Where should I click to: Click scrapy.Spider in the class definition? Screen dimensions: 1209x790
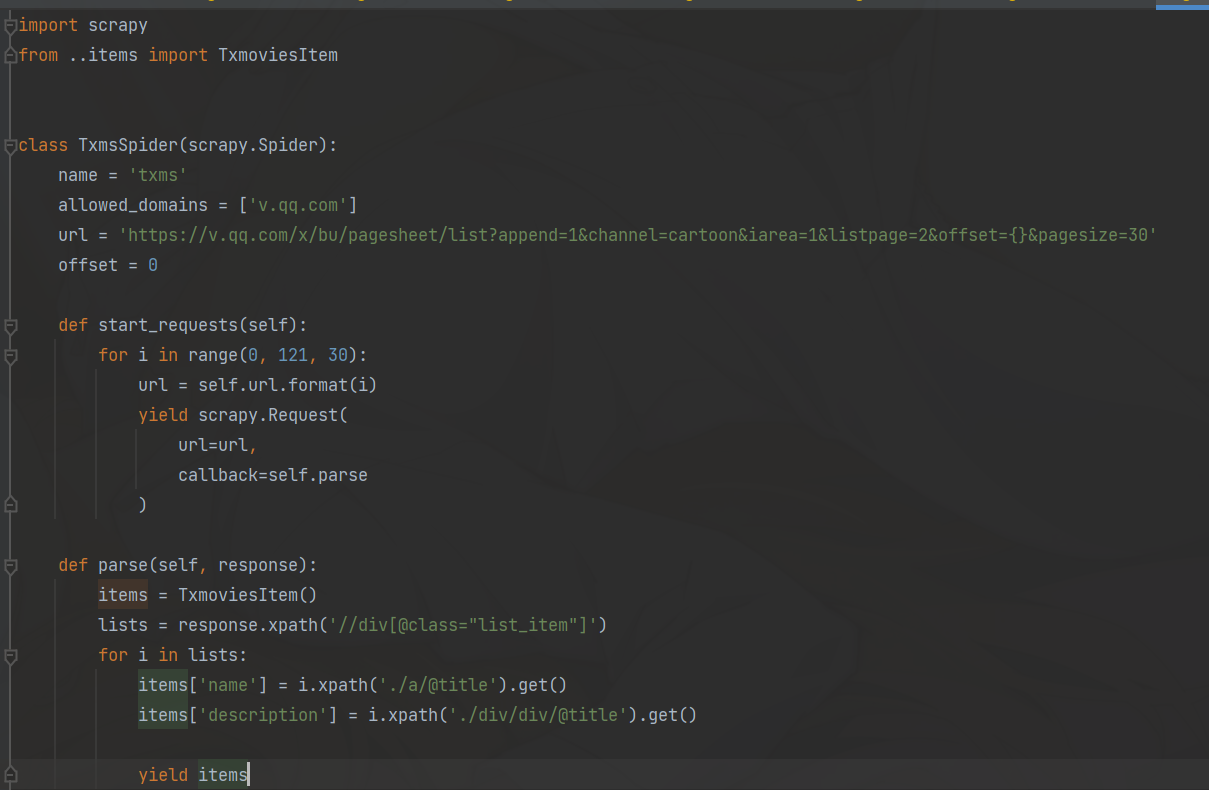253,145
